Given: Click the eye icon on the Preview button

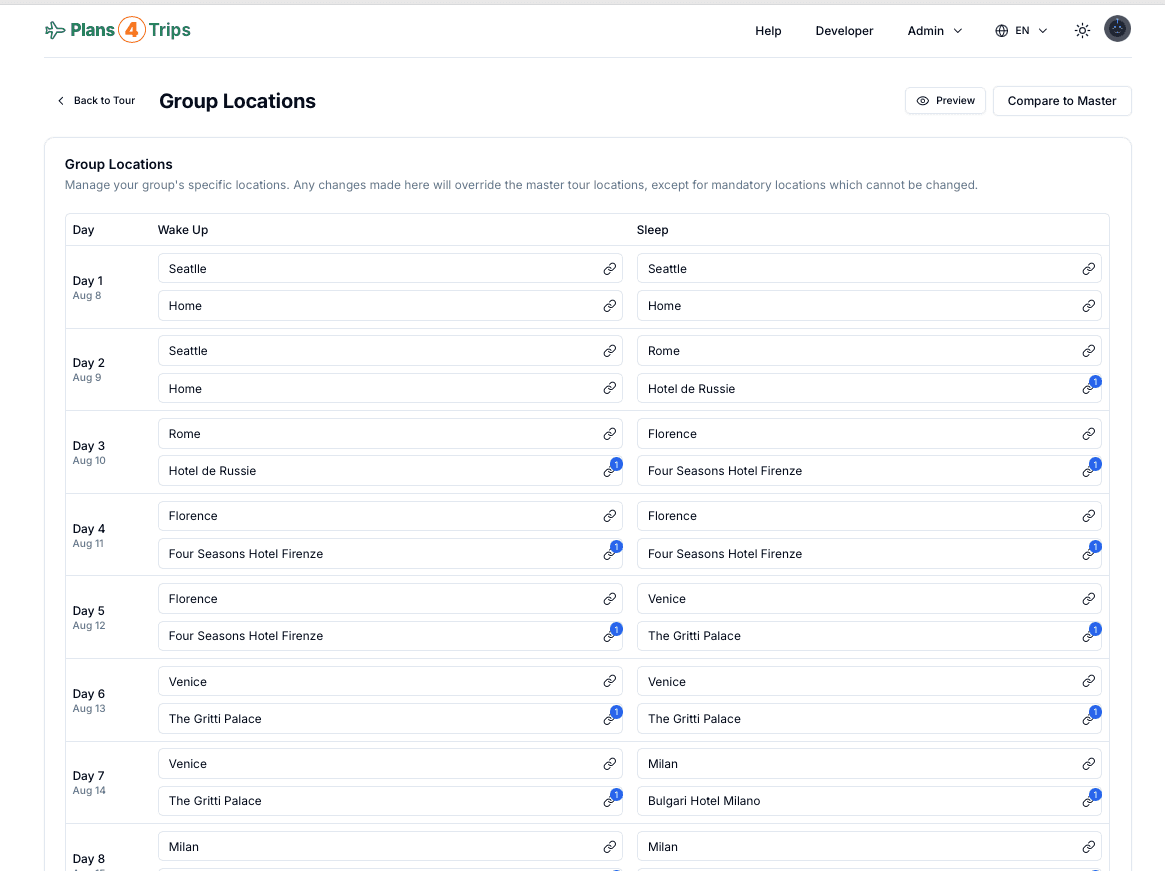Looking at the screenshot, I should (x=923, y=100).
